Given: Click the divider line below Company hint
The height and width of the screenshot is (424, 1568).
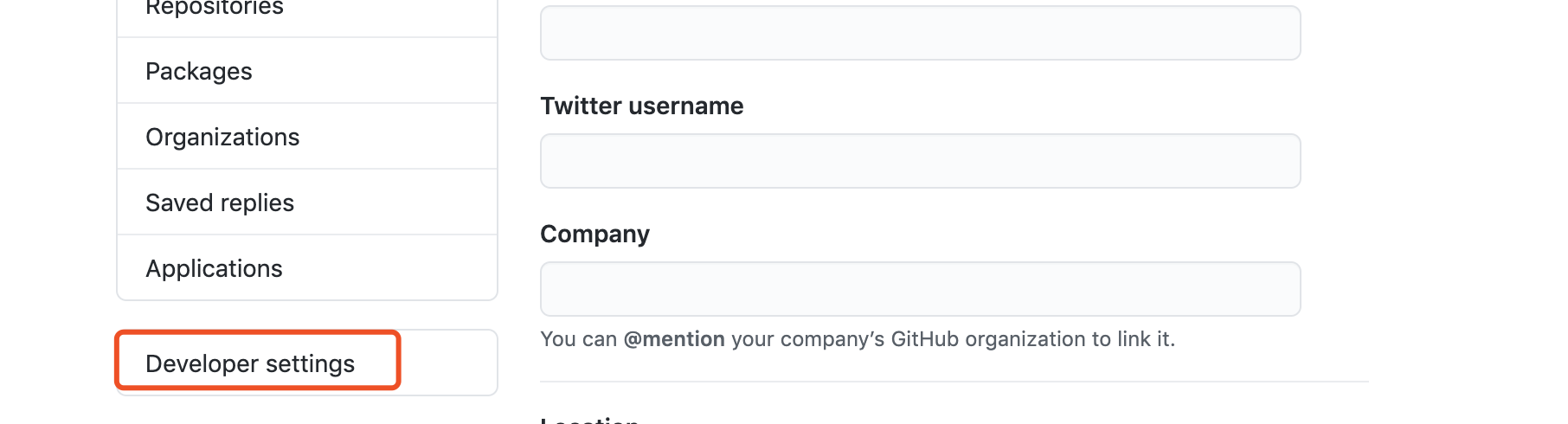Looking at the screenshot, I should (954, 382).
